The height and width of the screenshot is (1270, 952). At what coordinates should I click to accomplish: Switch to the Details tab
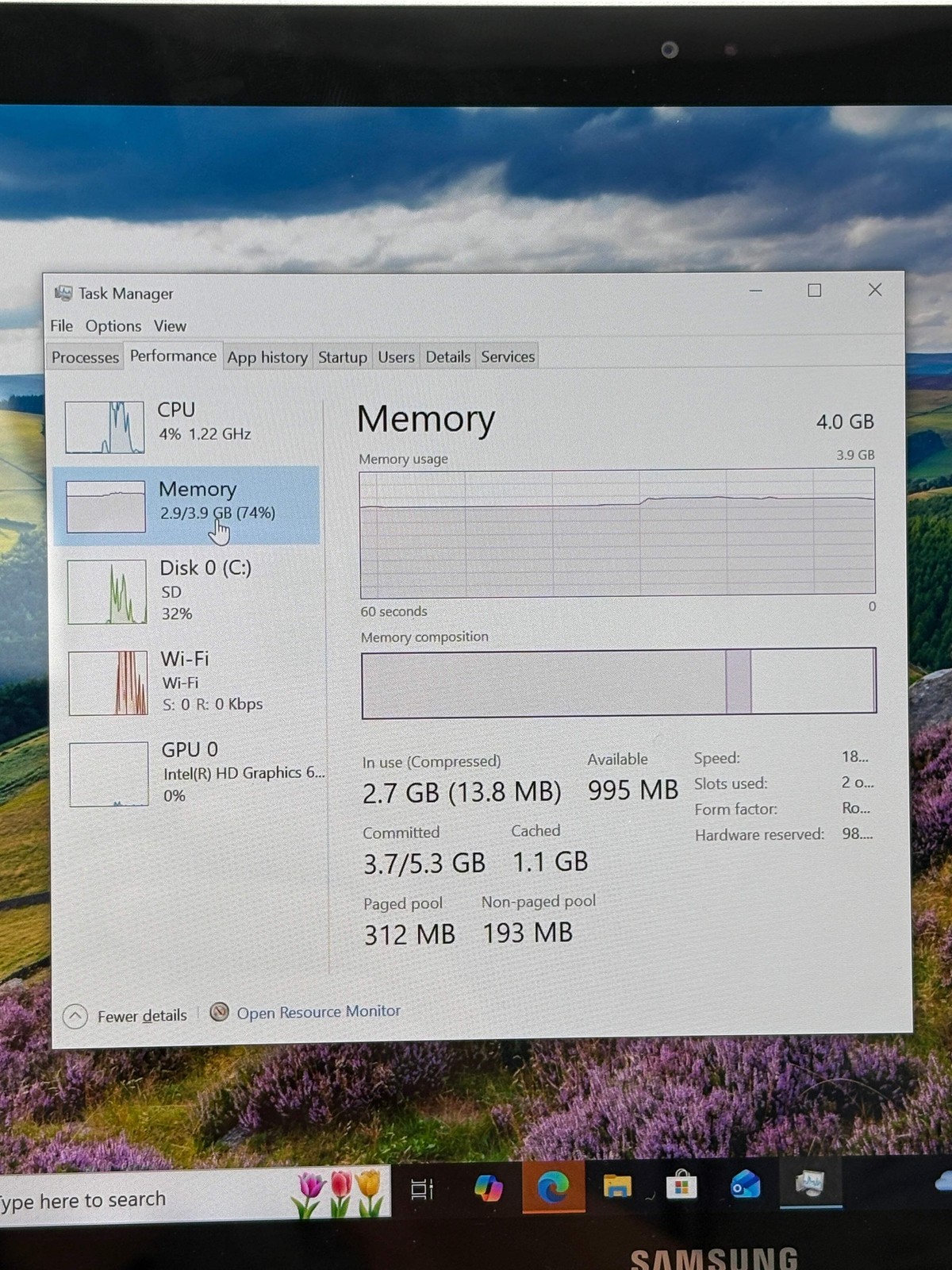447,357
